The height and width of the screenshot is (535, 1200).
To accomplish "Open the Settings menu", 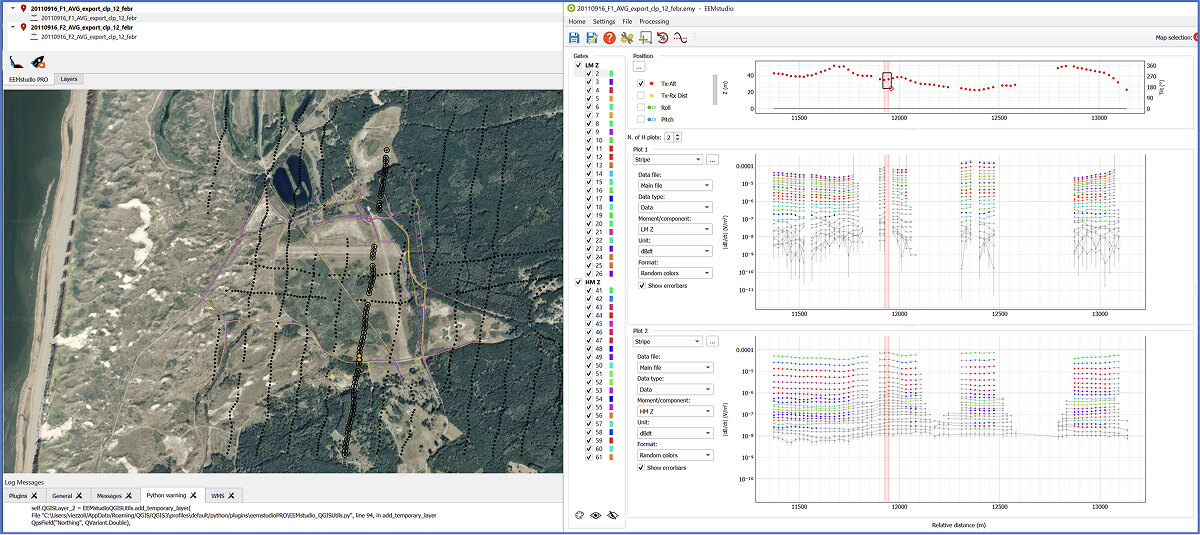I will pyautogui.click(x=604, y=21).
